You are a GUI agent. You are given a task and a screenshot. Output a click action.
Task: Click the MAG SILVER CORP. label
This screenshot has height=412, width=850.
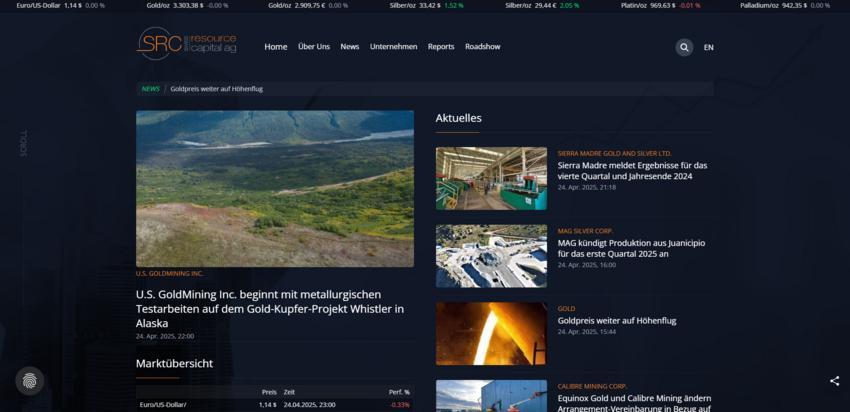[585, 231]
